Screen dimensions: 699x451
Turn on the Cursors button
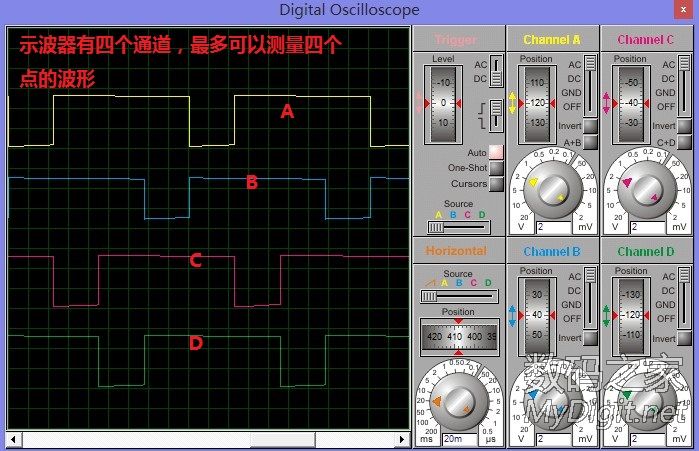(x=496, y=184)
